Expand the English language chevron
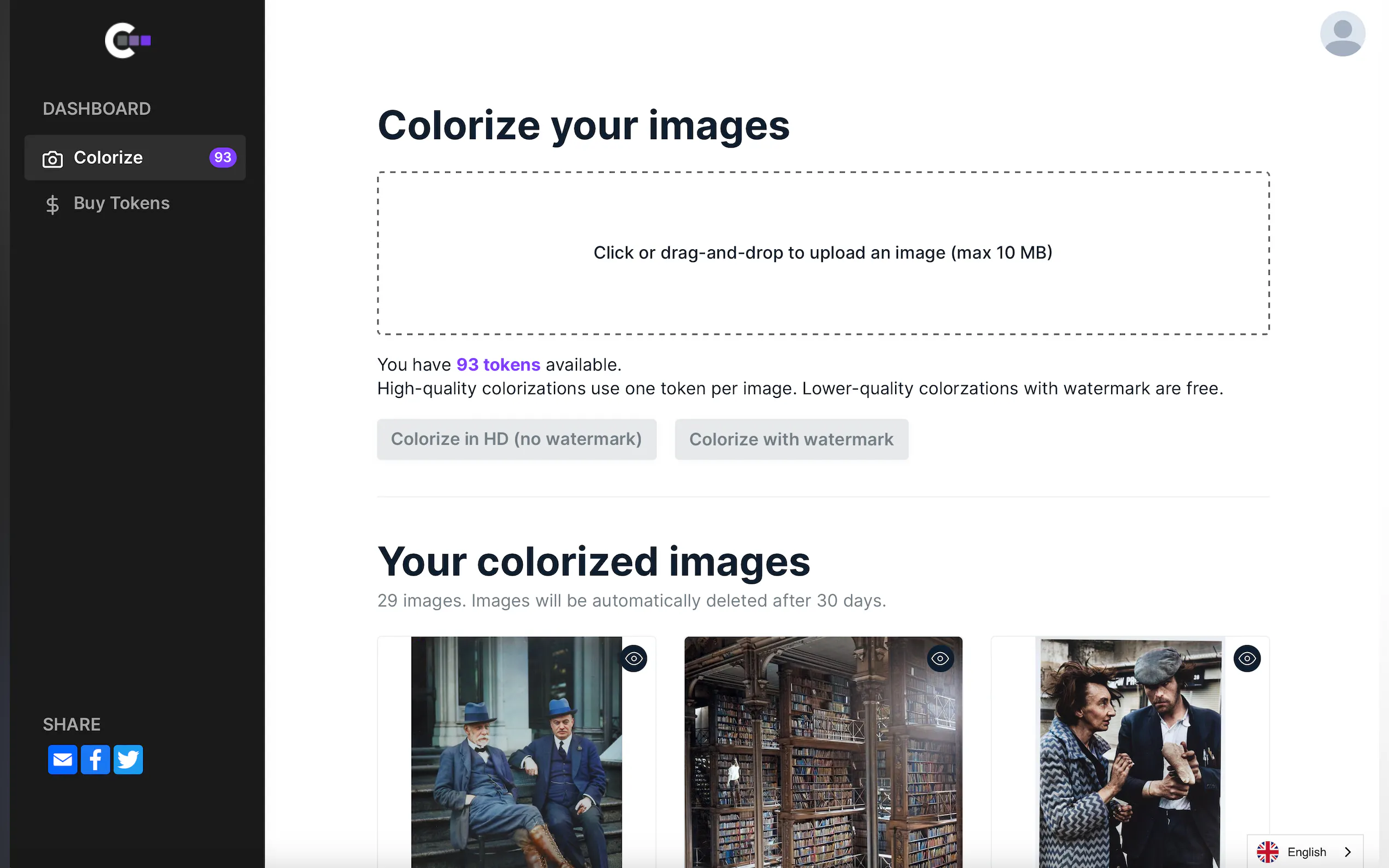1389x868 pixels. [1347, 852]
